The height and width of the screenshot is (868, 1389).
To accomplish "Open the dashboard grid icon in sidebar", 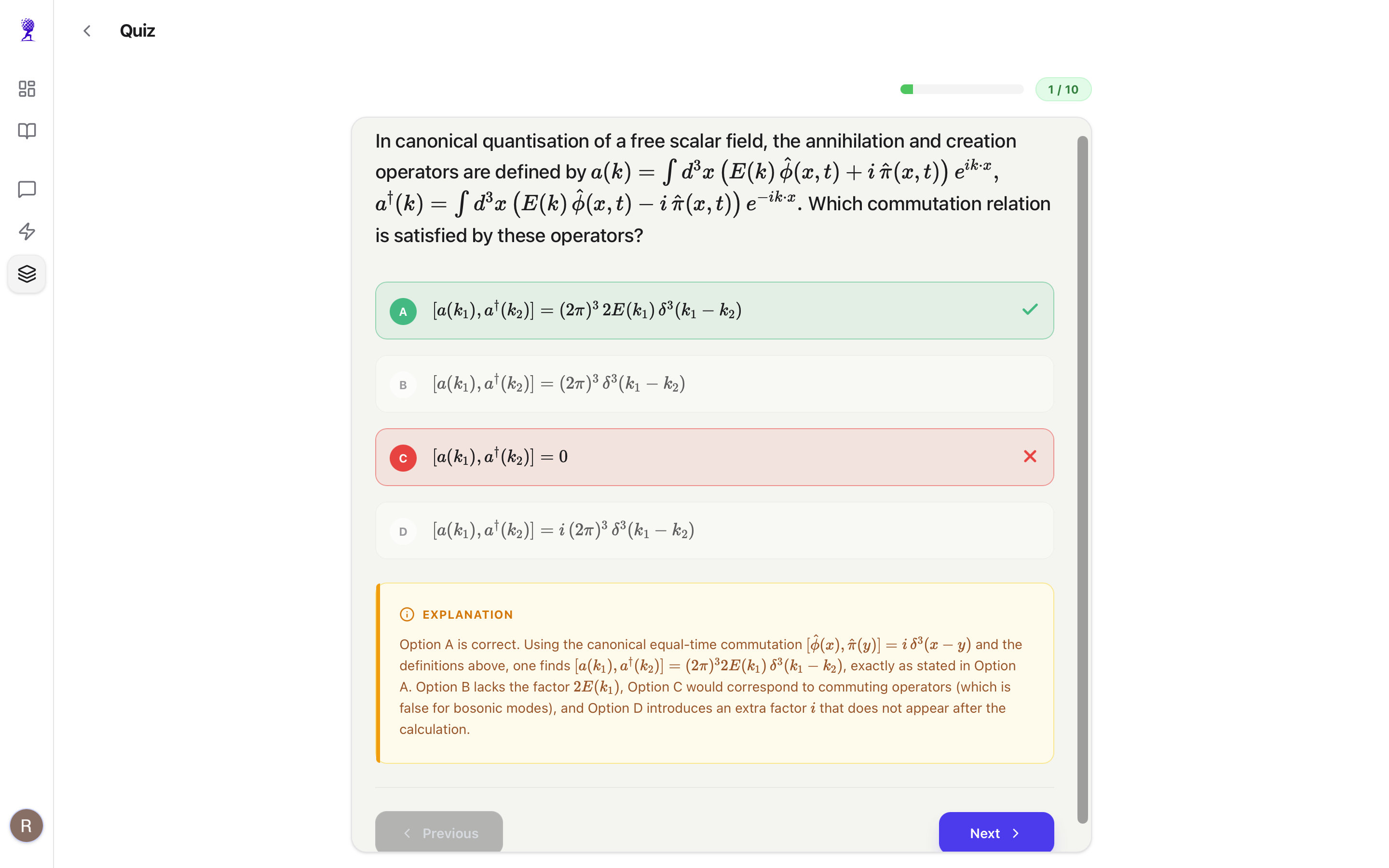I will [27, 89].
